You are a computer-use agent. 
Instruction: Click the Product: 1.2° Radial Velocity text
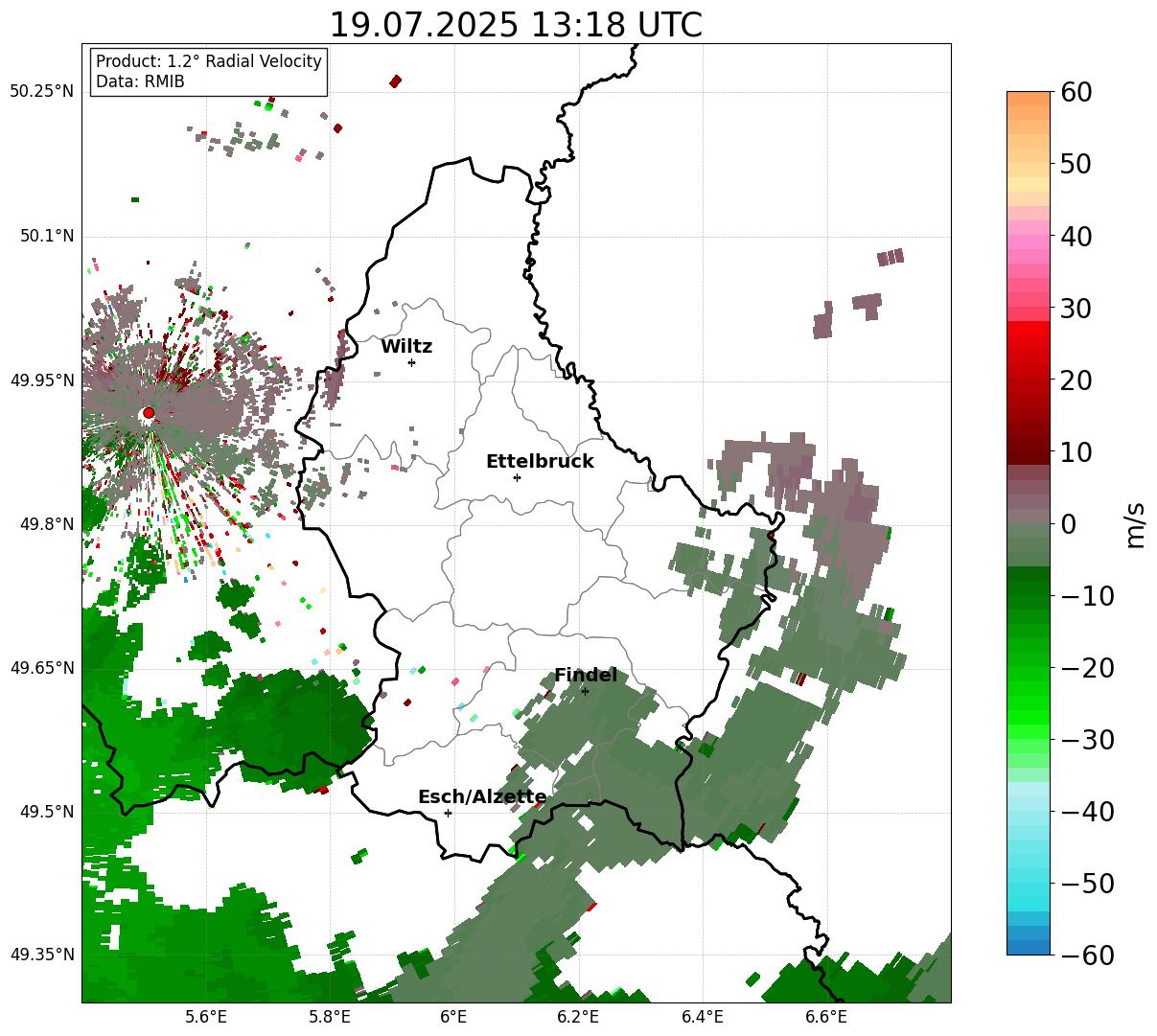click(209, 61)
